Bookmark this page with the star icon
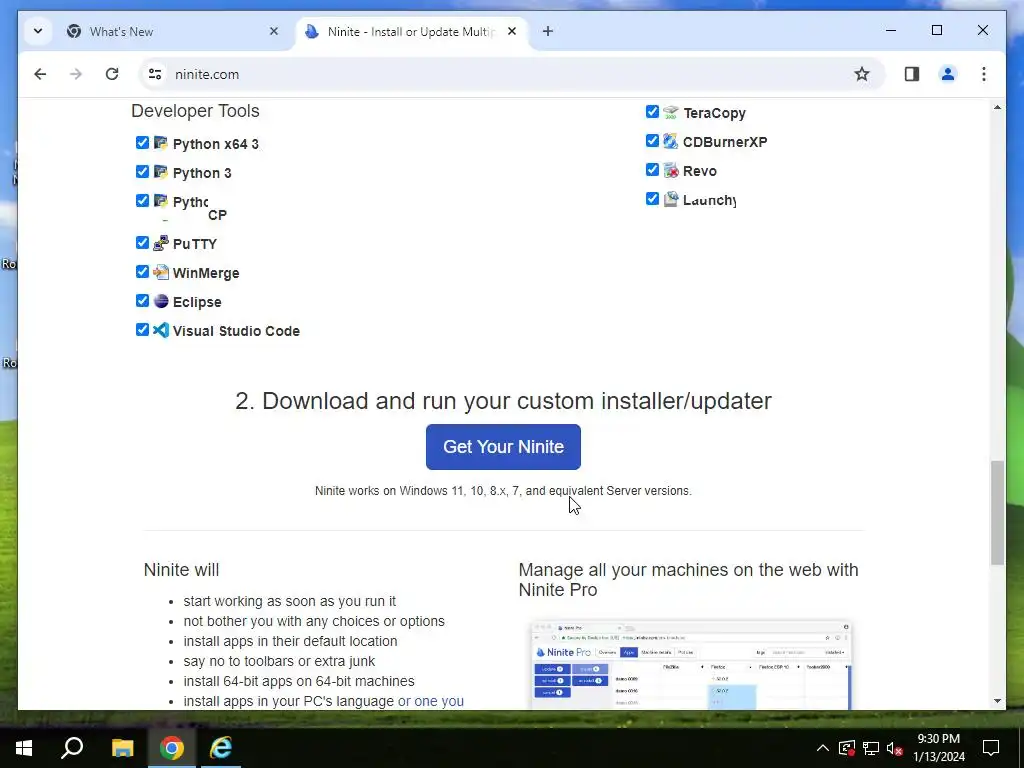Screen dimensions: 1024x768 pyautogui.click(x=862, y=74)
